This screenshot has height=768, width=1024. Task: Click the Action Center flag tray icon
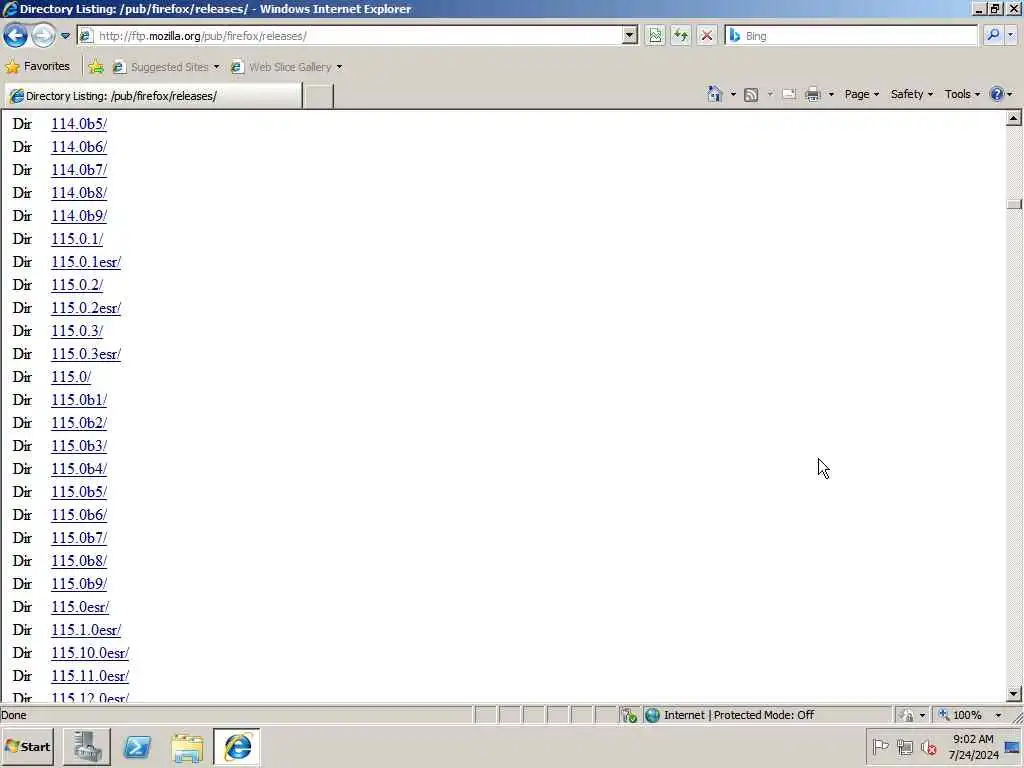click(880, 746)
